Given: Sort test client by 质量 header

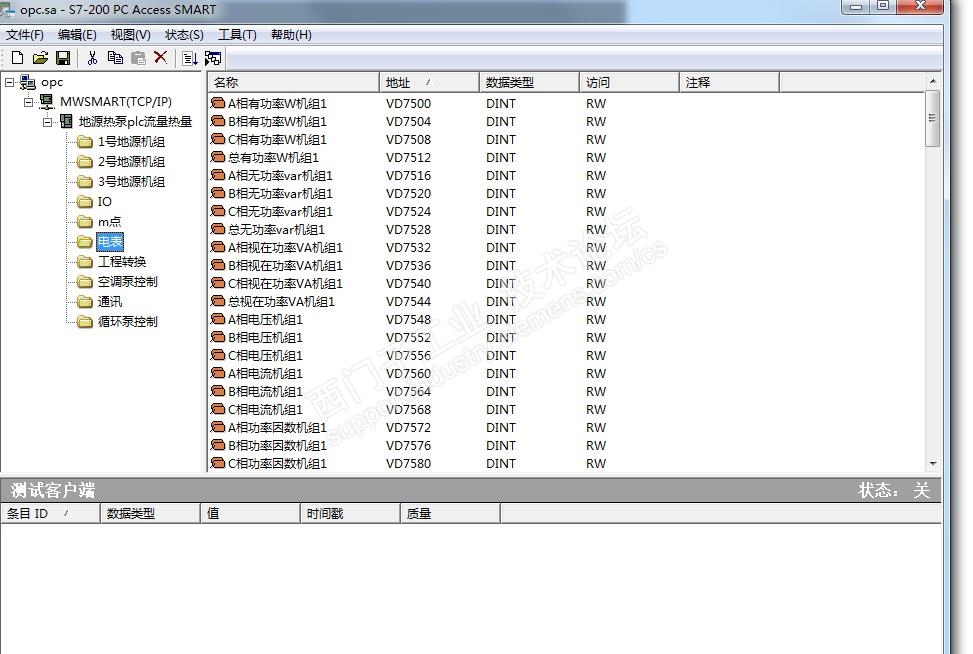Looking at the screenshot, I should [x=450, y=514].
